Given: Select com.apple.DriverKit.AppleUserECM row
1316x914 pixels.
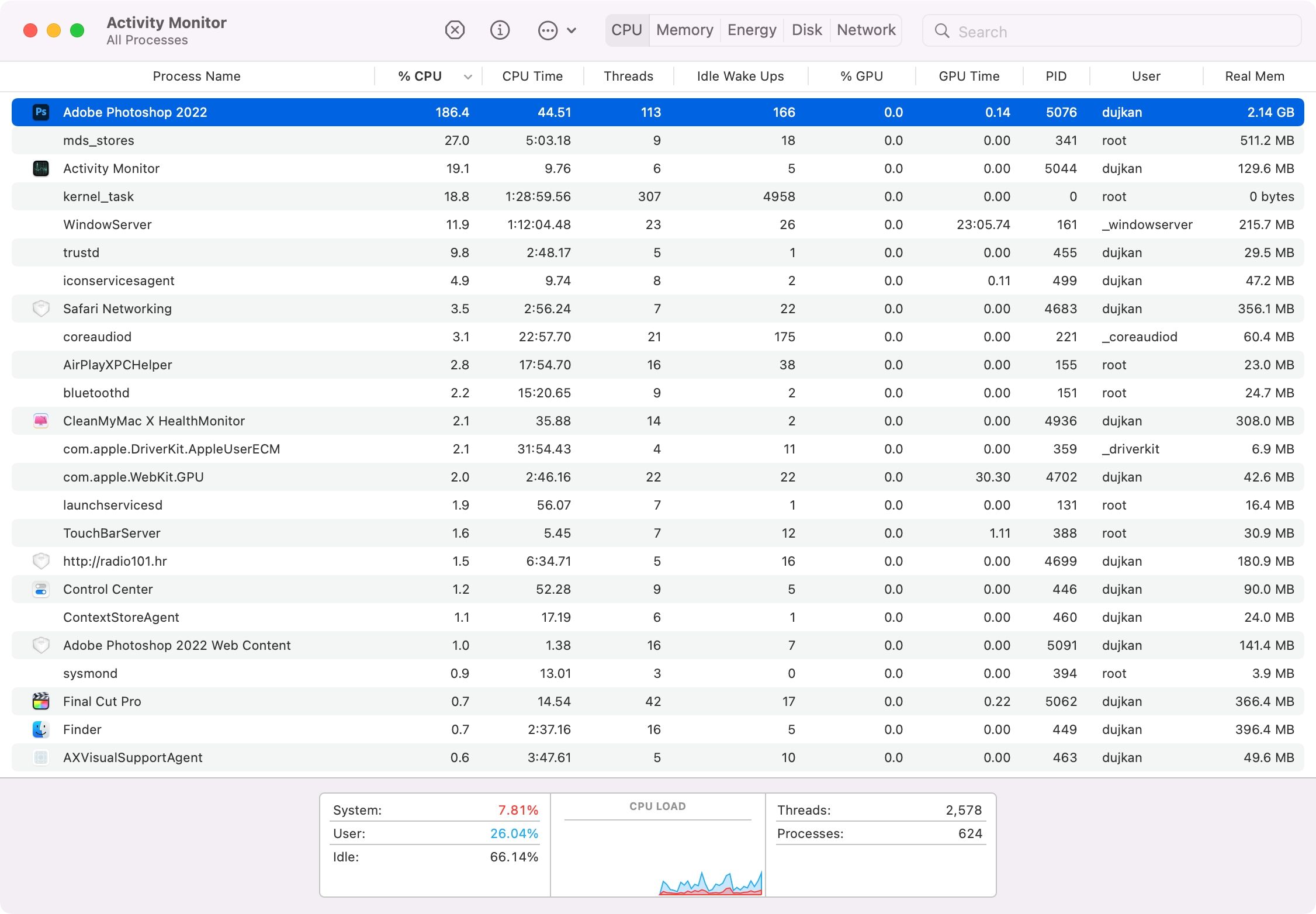Looking at the screenshot, I should coord(658,449).
